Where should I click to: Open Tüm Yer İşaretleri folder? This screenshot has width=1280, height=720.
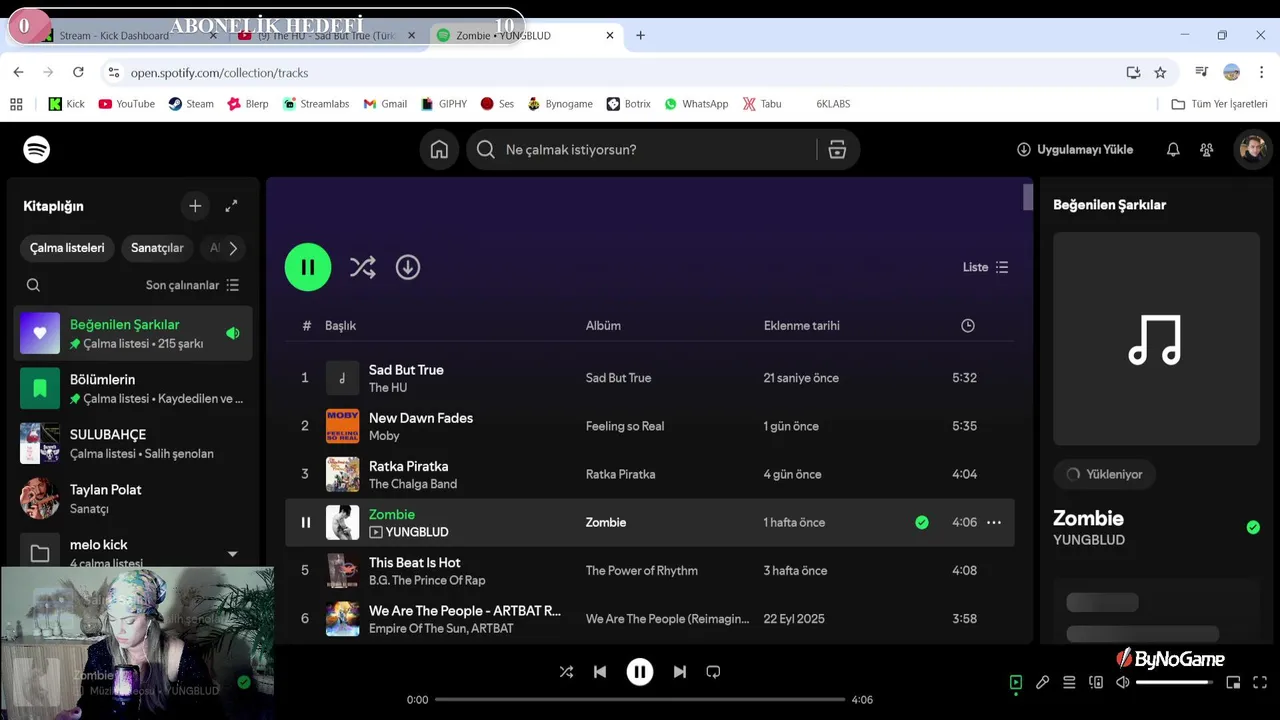1219,104
